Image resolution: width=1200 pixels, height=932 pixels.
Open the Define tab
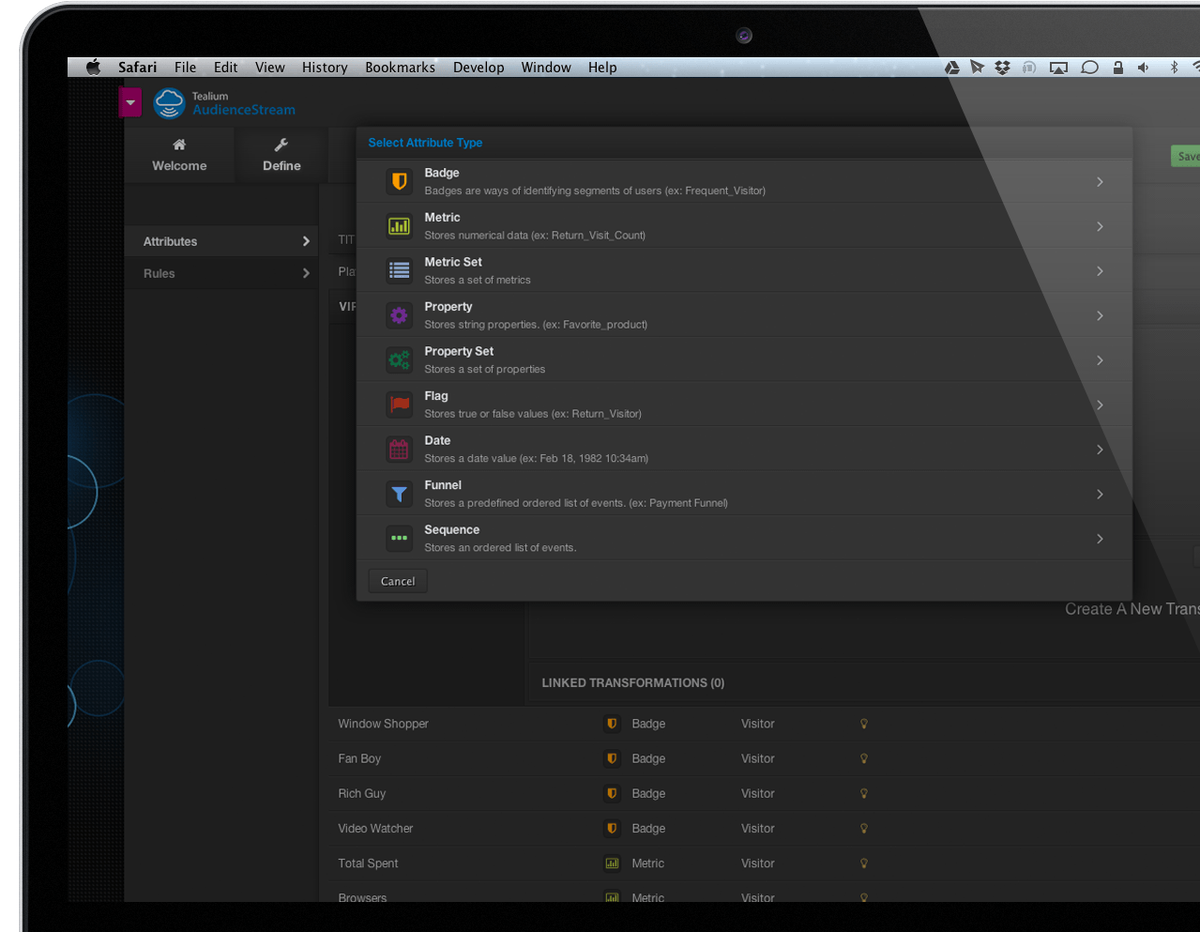[x=282, y=155]
